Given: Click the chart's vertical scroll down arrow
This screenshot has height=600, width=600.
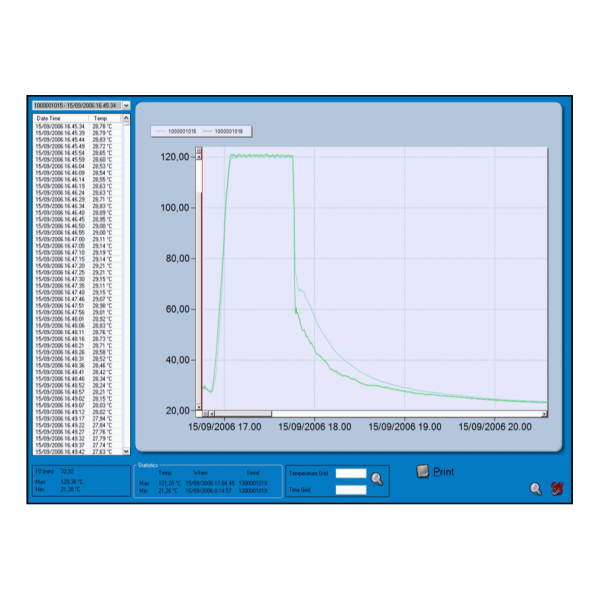Looking at the screenshot, I should [198, 406].
